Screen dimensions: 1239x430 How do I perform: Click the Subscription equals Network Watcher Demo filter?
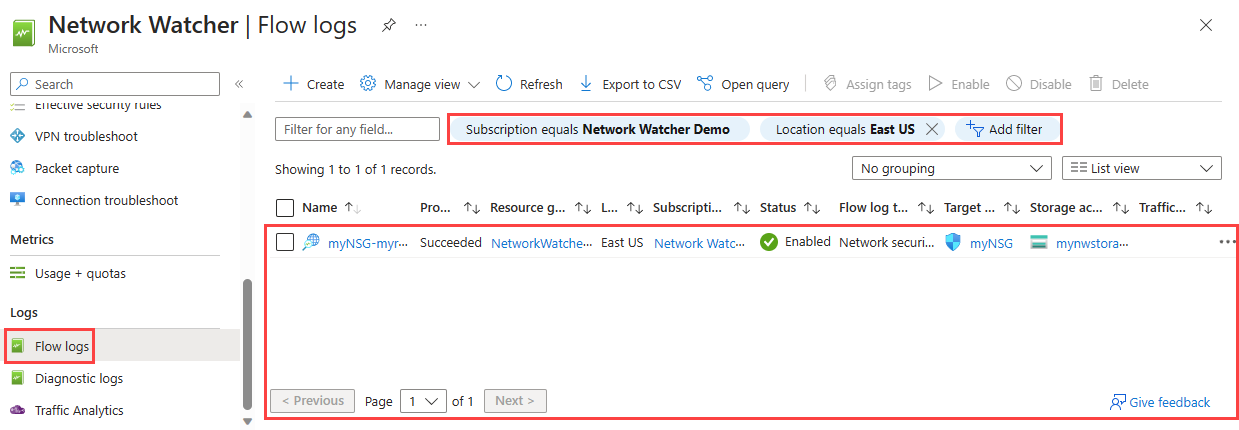click(x=598, y=129)
